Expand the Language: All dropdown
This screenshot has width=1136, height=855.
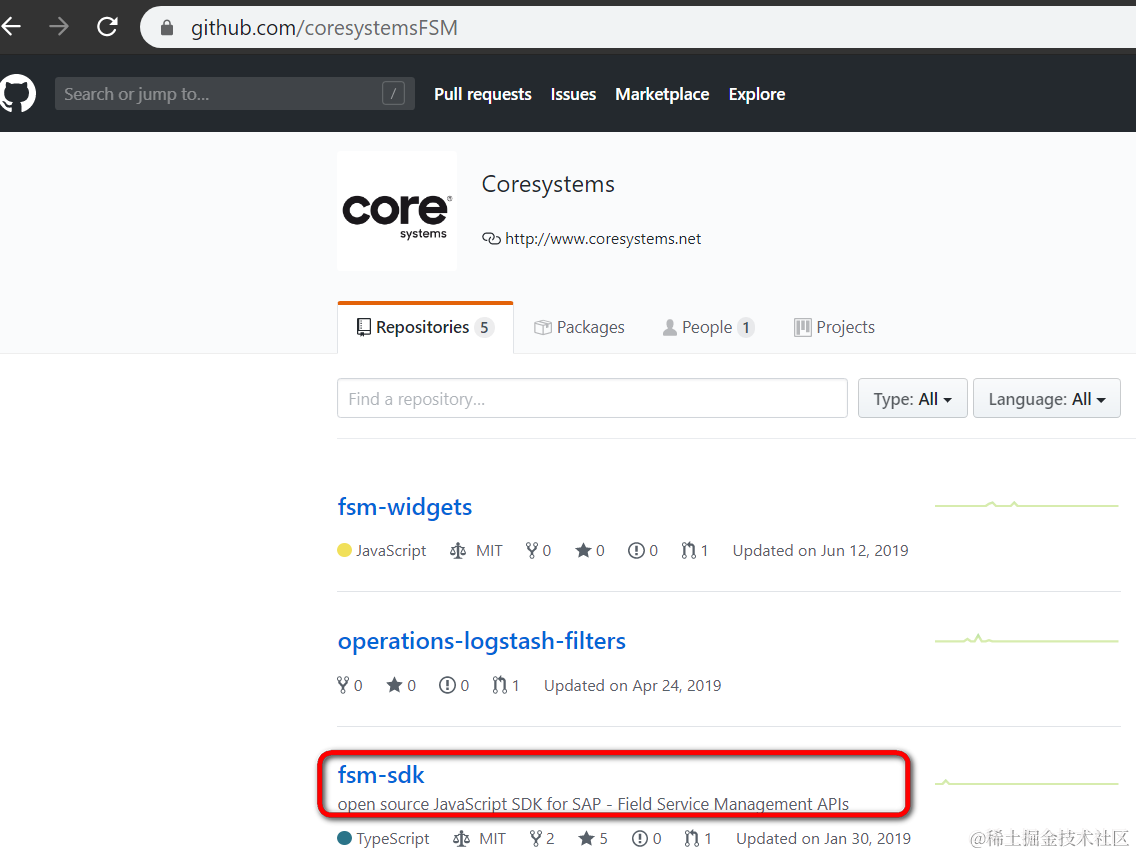click(x=1046, y=399)
